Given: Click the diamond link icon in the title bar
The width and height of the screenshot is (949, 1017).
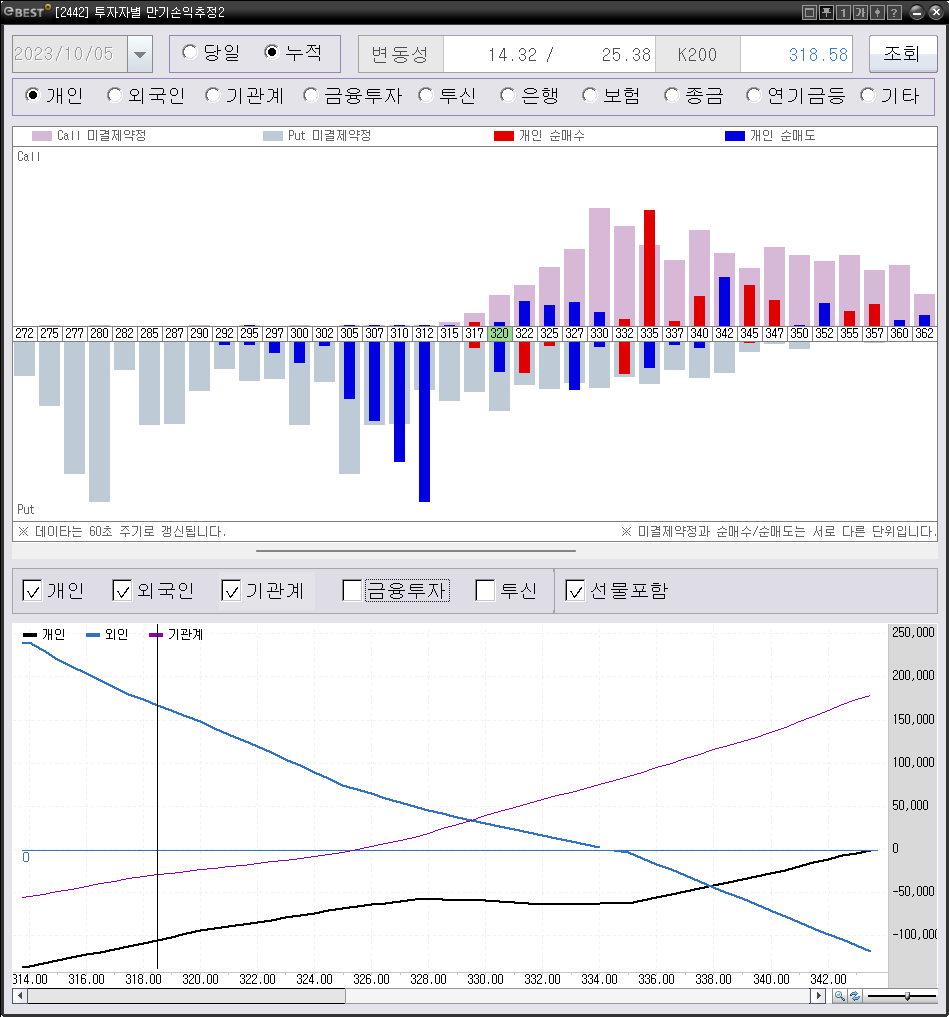Looking at the screenshot, I should 876,12.
